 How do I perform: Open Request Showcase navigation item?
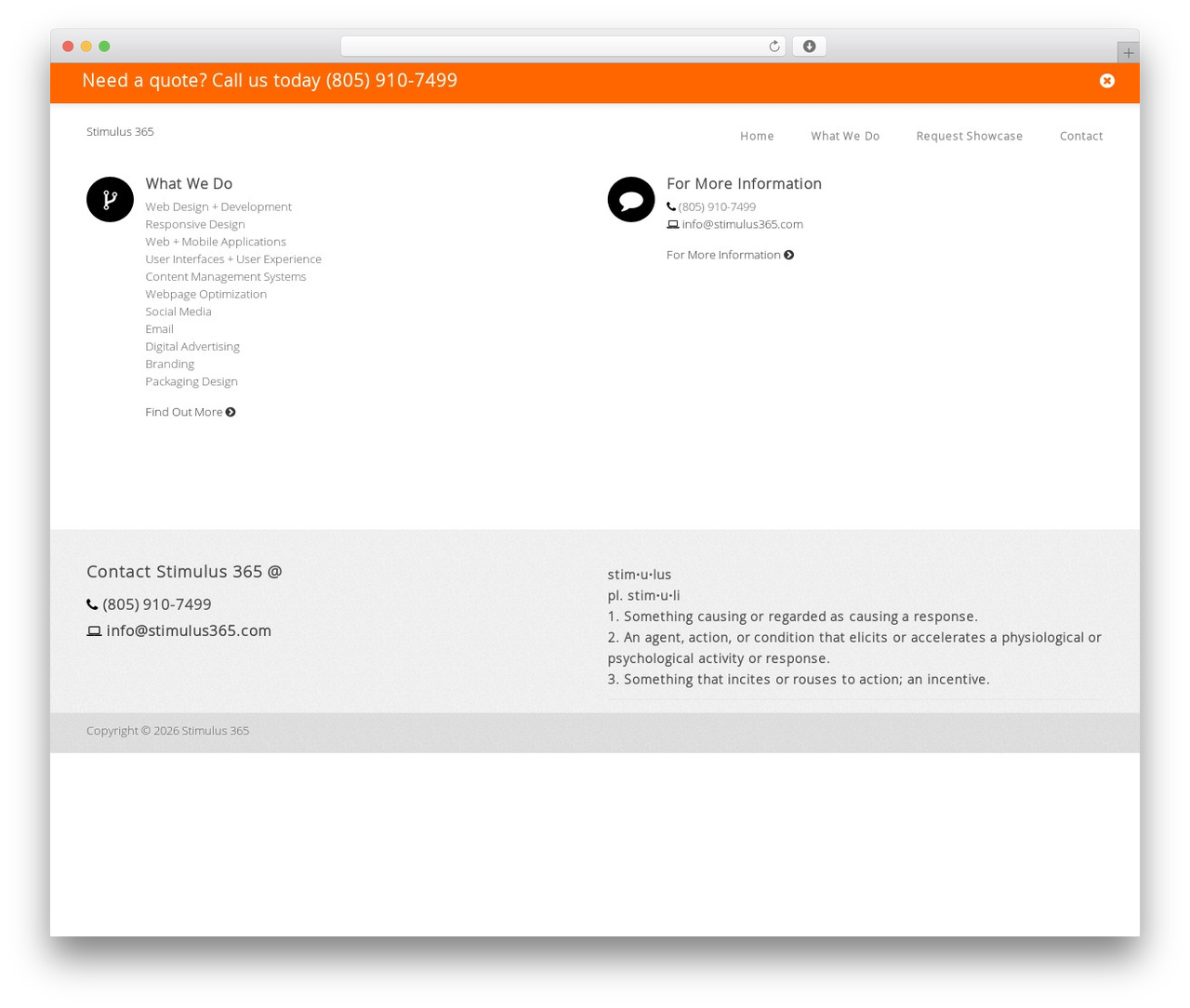tap(970, 136)
